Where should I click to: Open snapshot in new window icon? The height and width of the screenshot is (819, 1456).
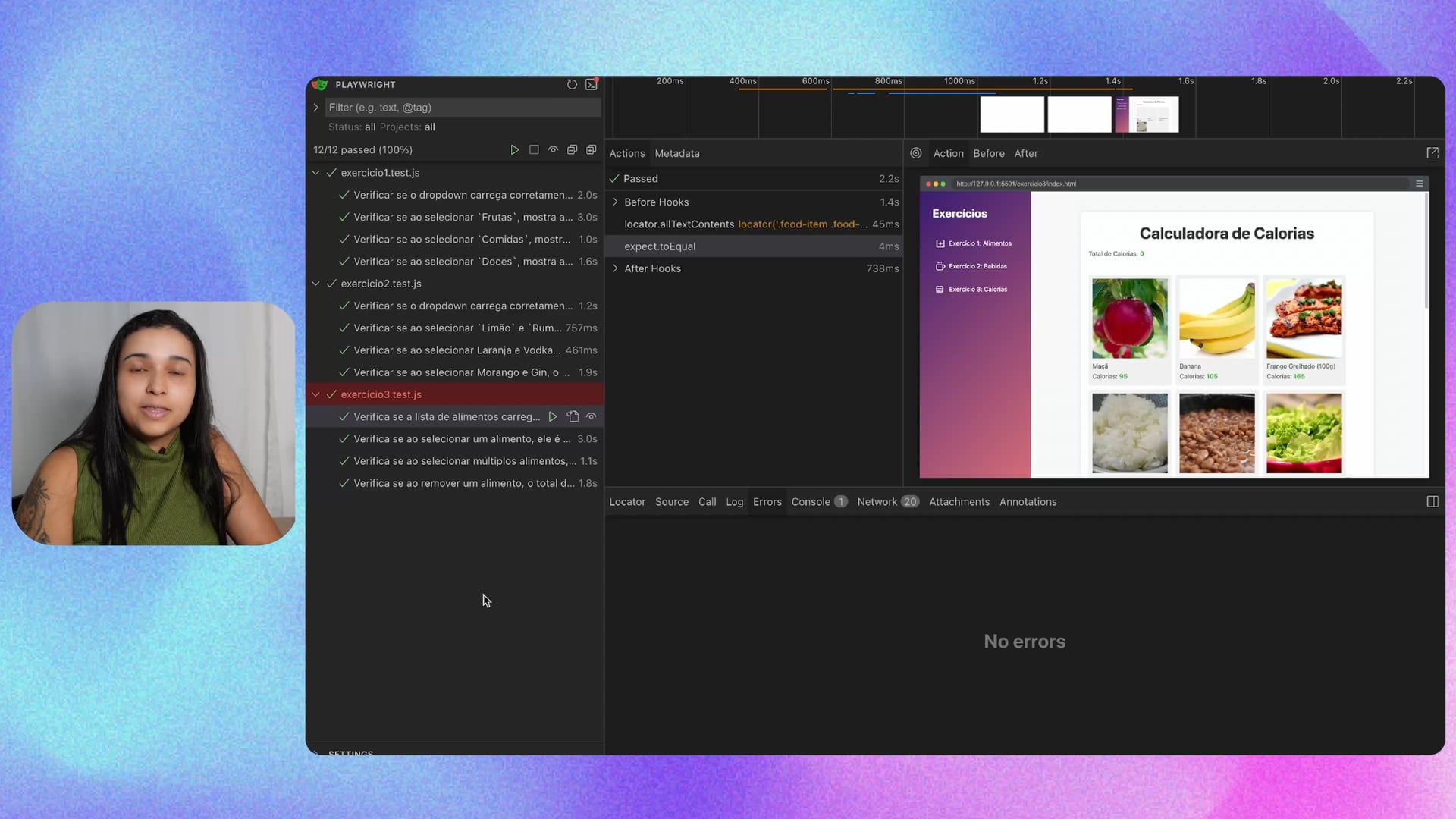[x=1432, y=153]
